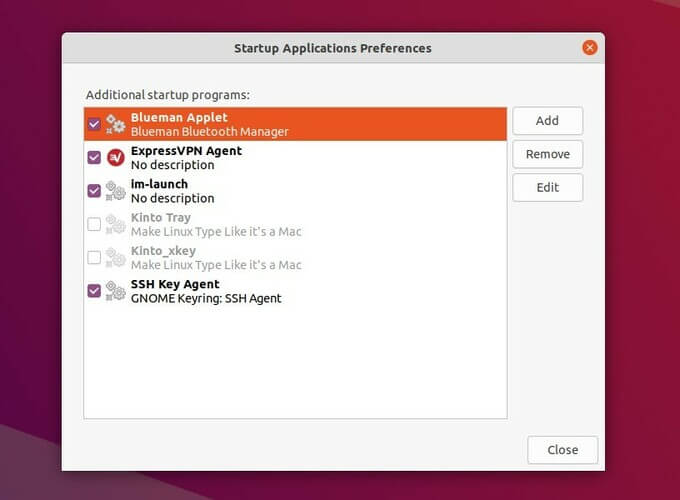Click the "Additional startup programs:" label
680x500 pixels.
(168, 95)
